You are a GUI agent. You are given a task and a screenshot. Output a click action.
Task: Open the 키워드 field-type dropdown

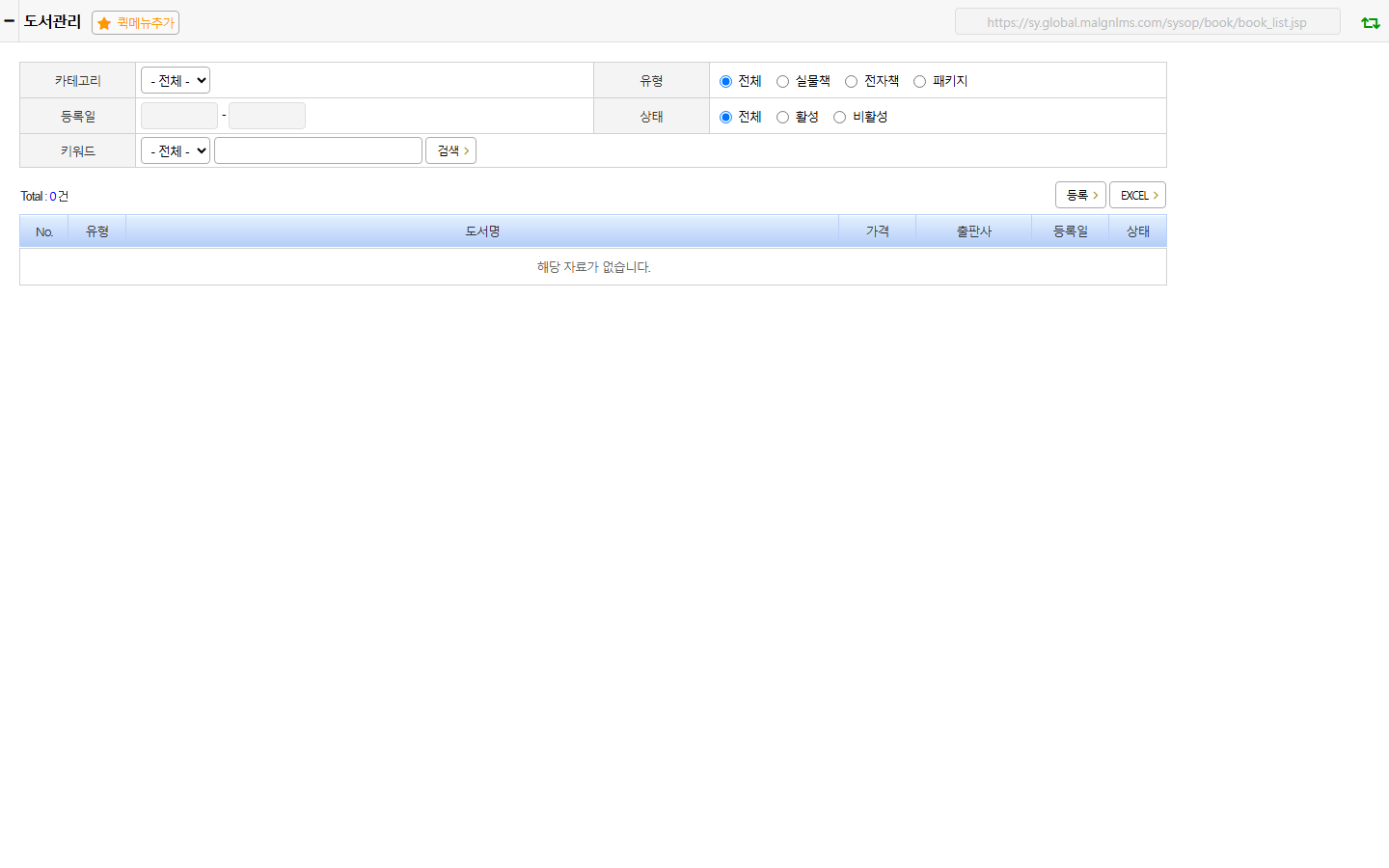(x=176, y=150)
